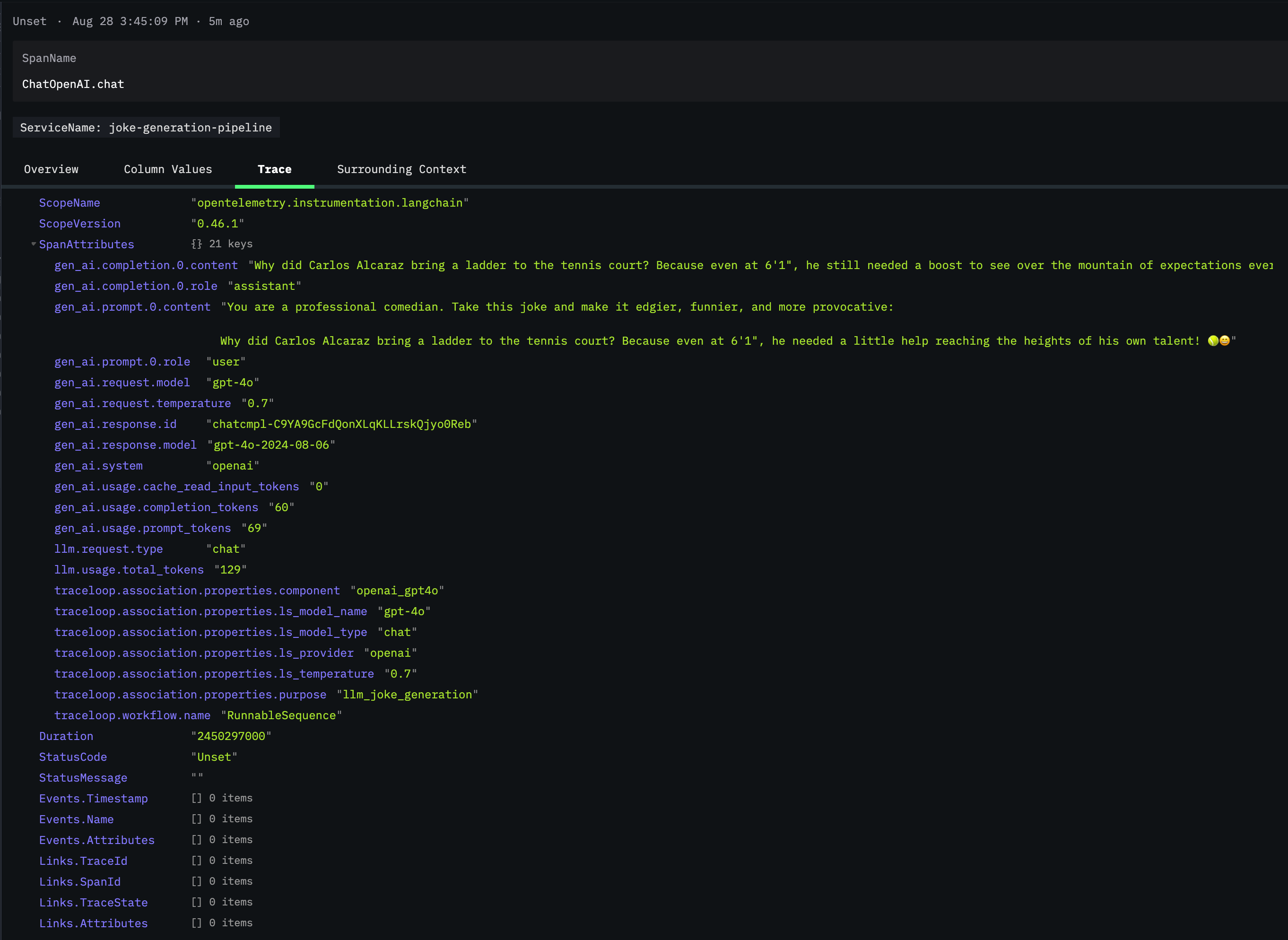Click the array brackets icon for Links.TraceId
Screen dimensions: 1288x940
point(196,861)
